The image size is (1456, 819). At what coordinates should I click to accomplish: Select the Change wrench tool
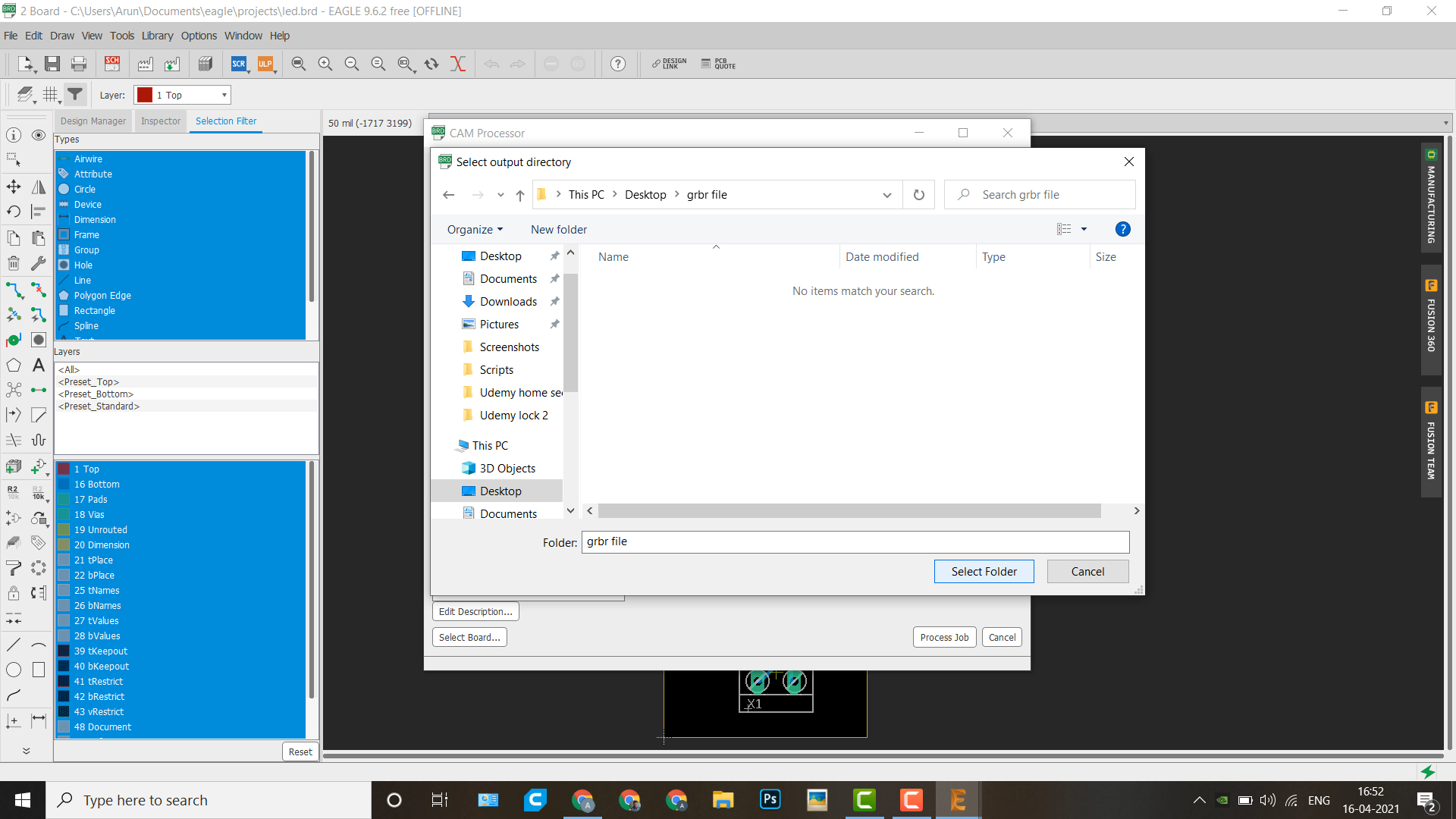[39, 263]
